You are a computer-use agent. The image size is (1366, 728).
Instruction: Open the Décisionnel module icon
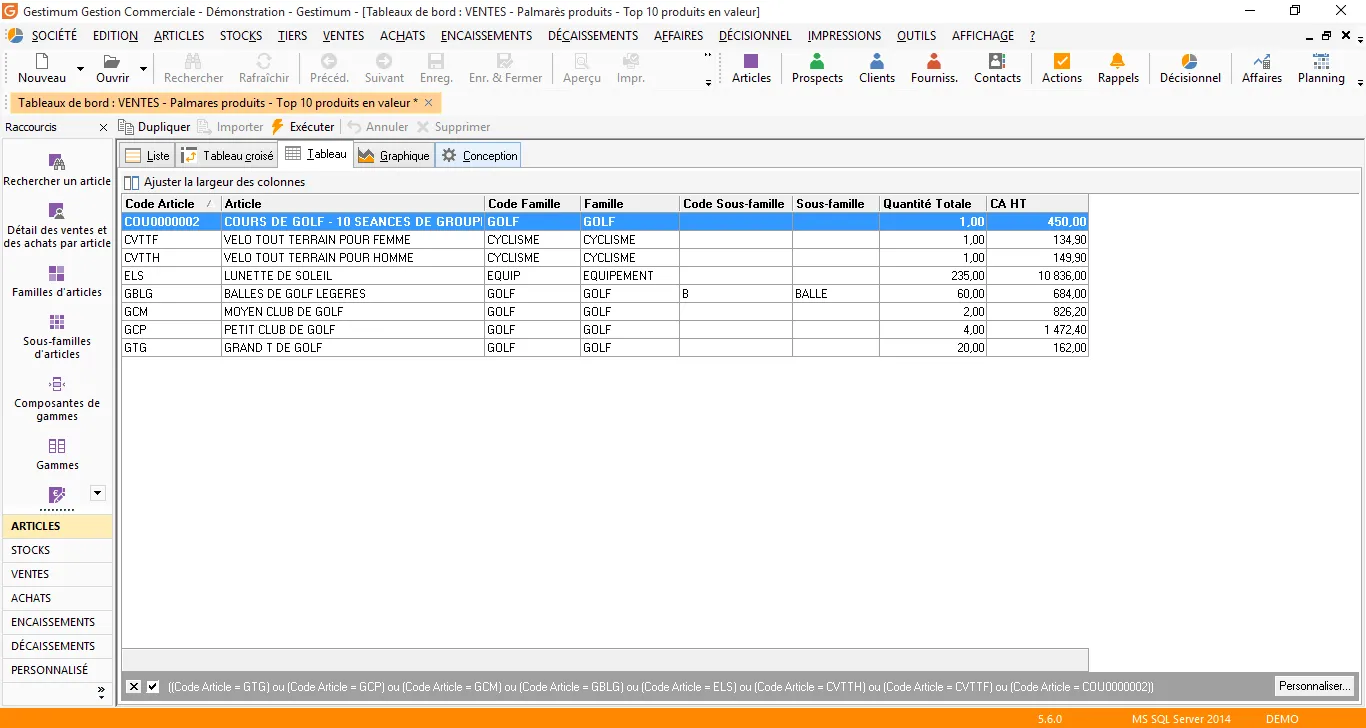(1189, 69)
